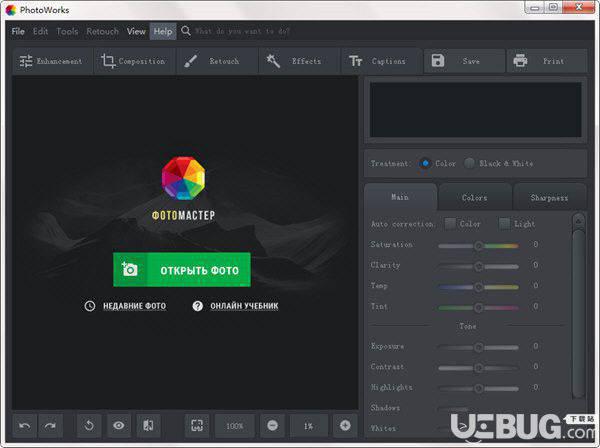This screenshot has height=448, width=600.
Task: Focus the 'What do you want to do' search field
Action: 243,31
